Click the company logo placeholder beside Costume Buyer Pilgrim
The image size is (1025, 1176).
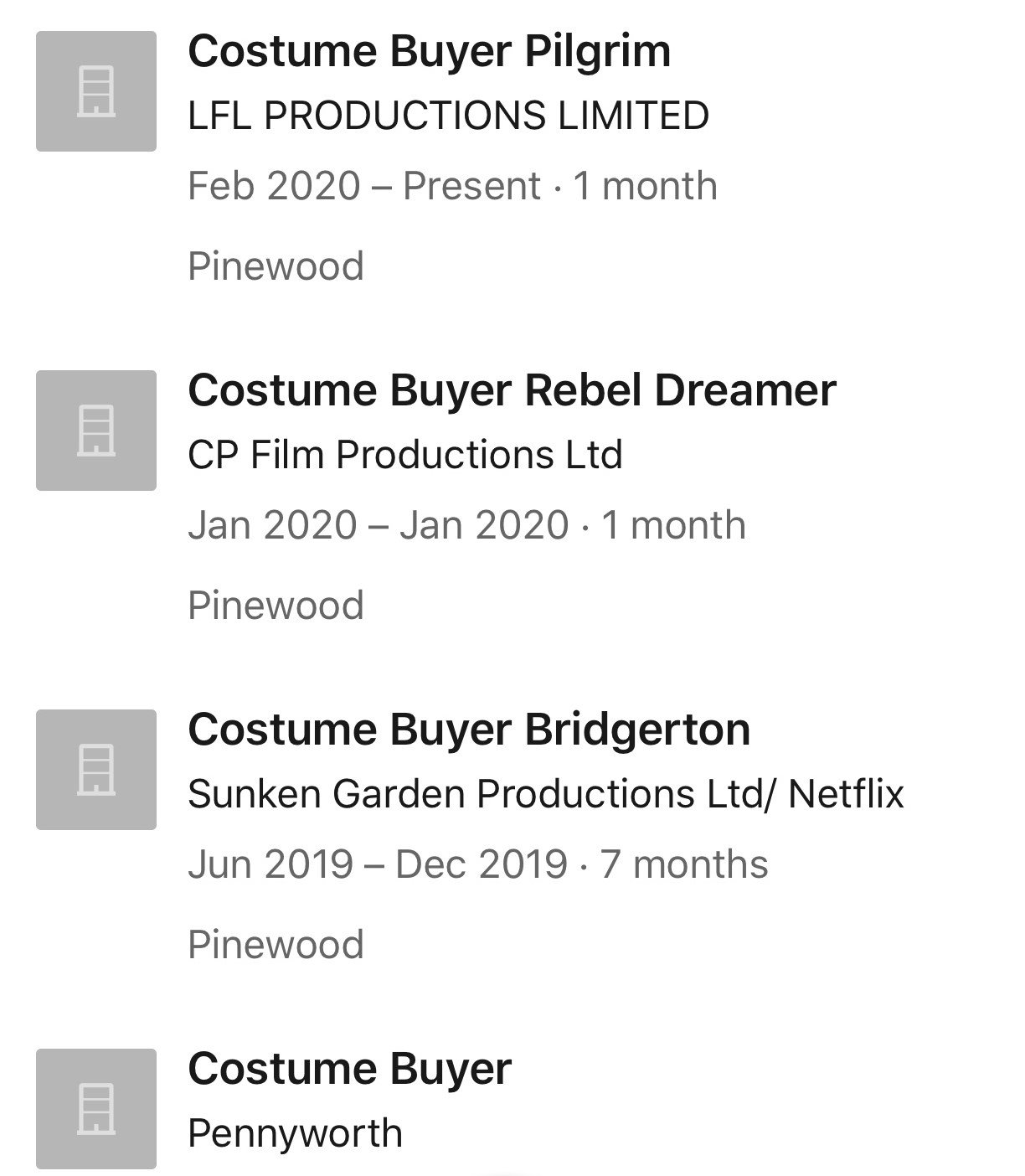pyautogui.click(x=96, y=91)
